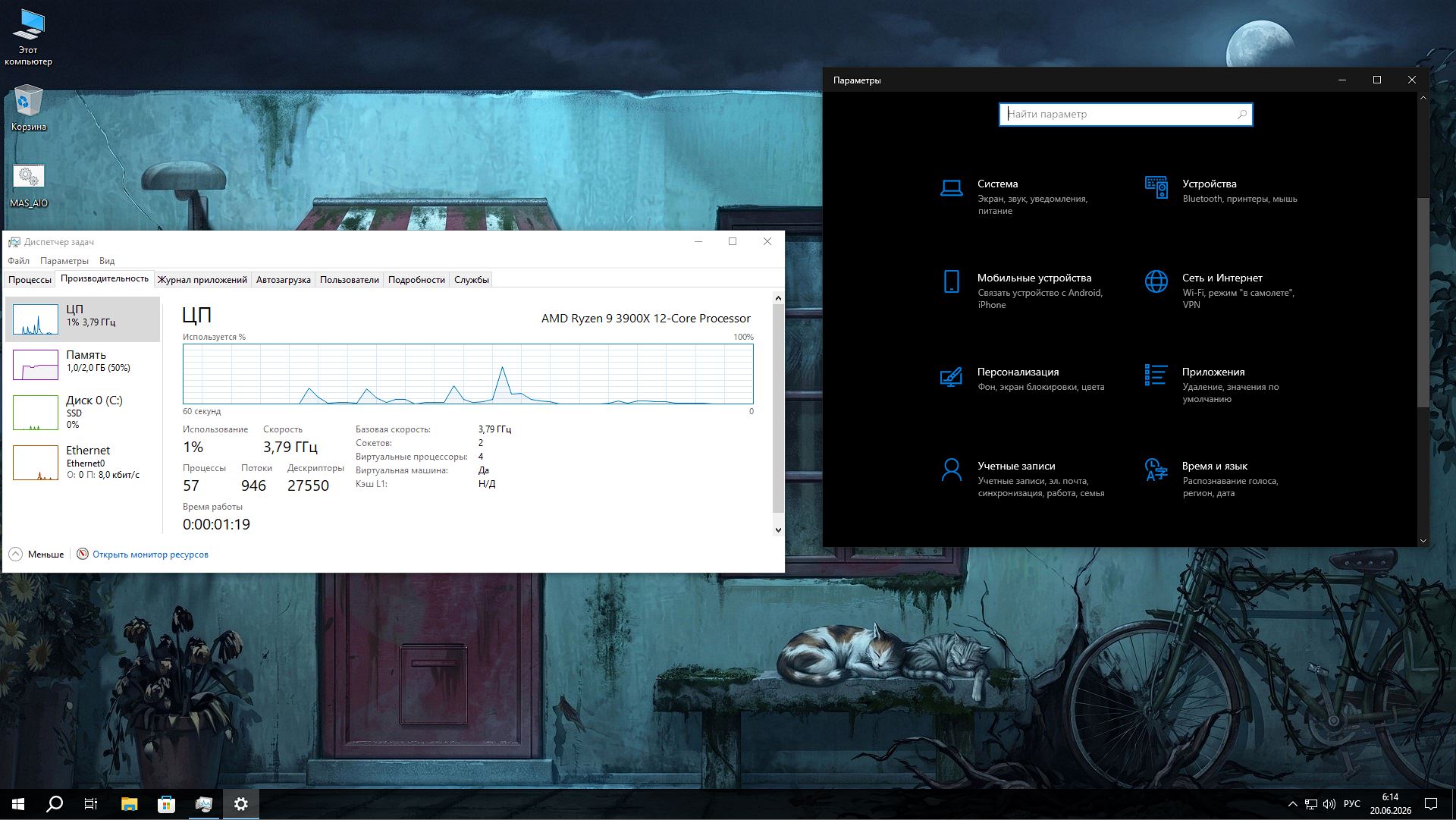Open the Персонализация settings icon

point(951,376)
